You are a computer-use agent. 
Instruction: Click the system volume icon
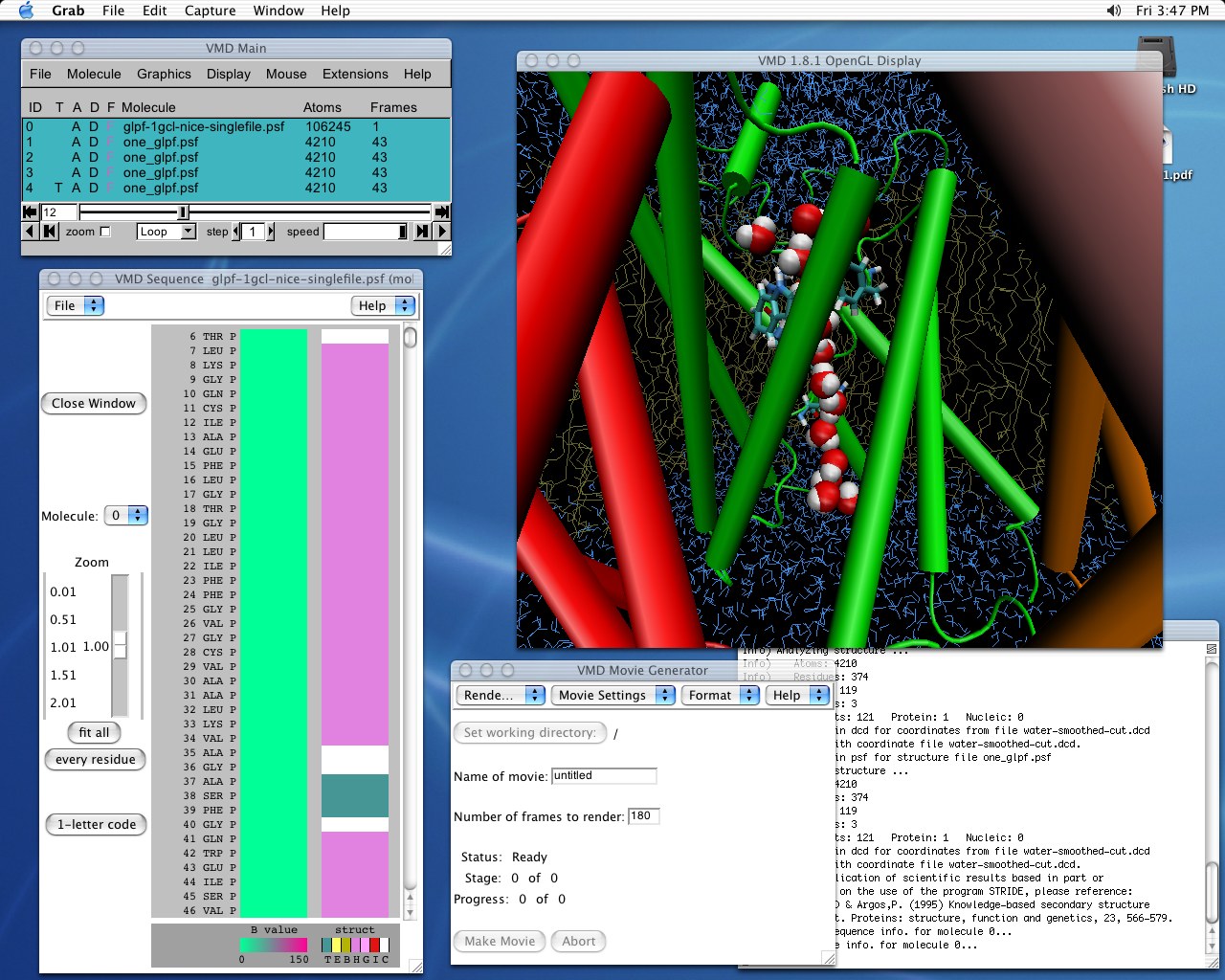(x=1113, y=11)
